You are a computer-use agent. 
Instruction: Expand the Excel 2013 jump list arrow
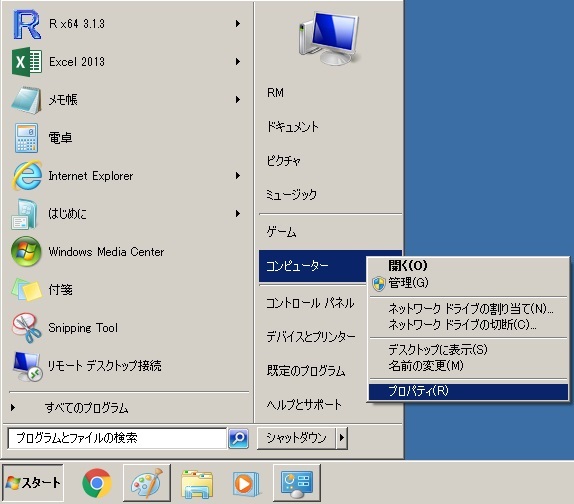pyautogui.click(x=238, y=61)
